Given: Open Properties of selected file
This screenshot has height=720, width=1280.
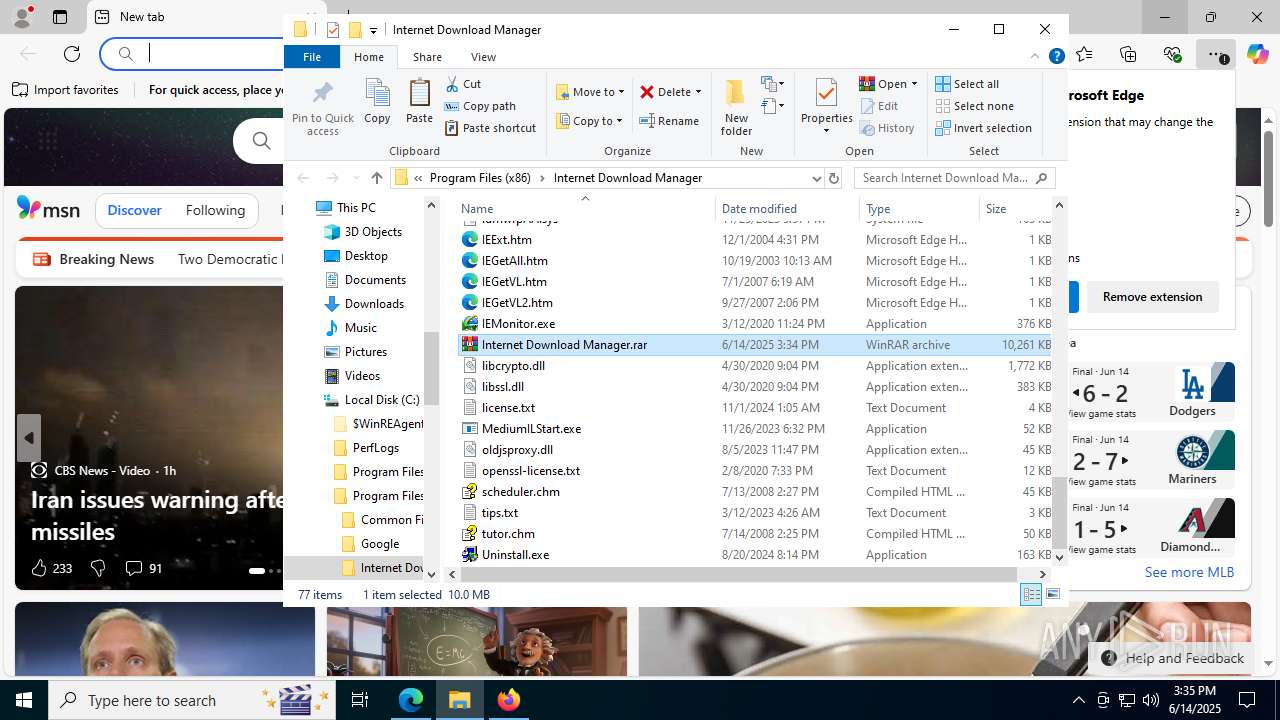Looking at the screenshot, I should tap(826, 106).
